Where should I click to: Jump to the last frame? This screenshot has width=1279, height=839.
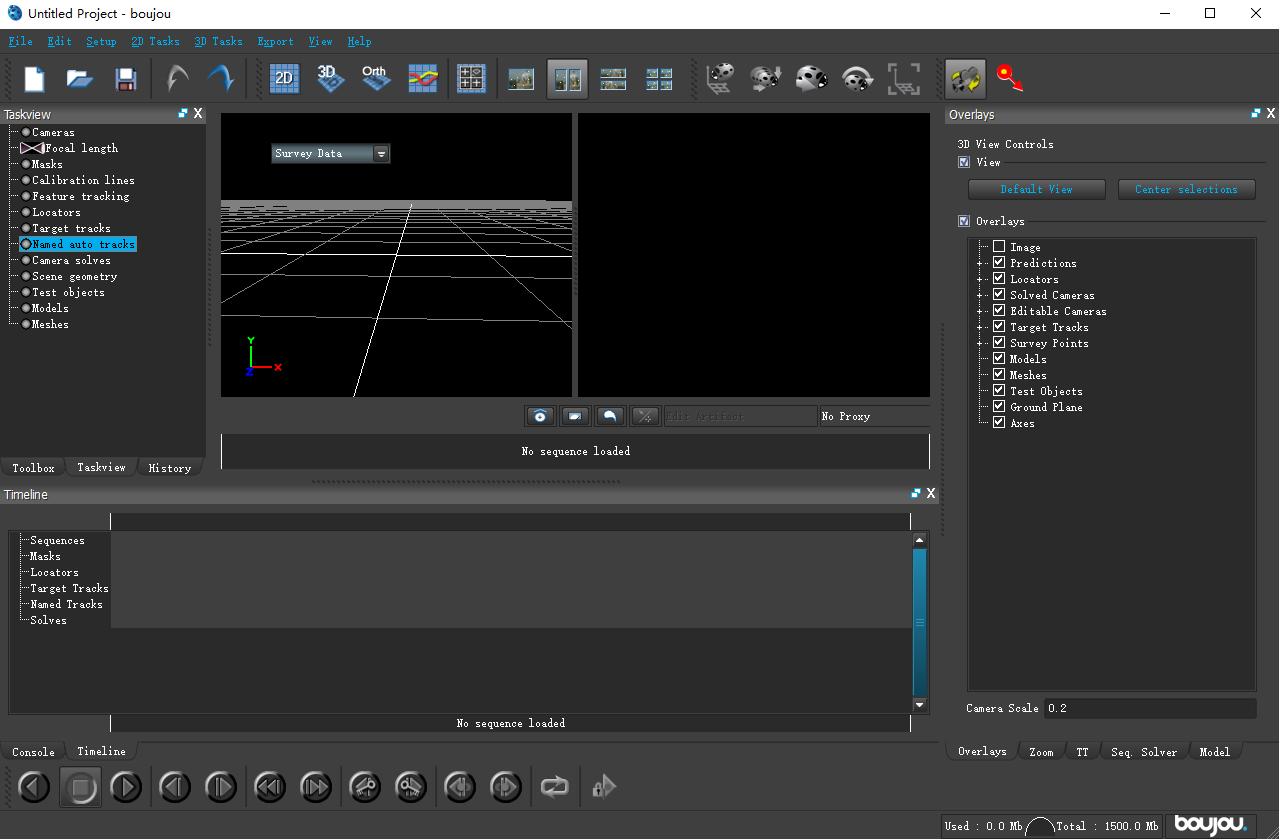(x=316, y=787)
